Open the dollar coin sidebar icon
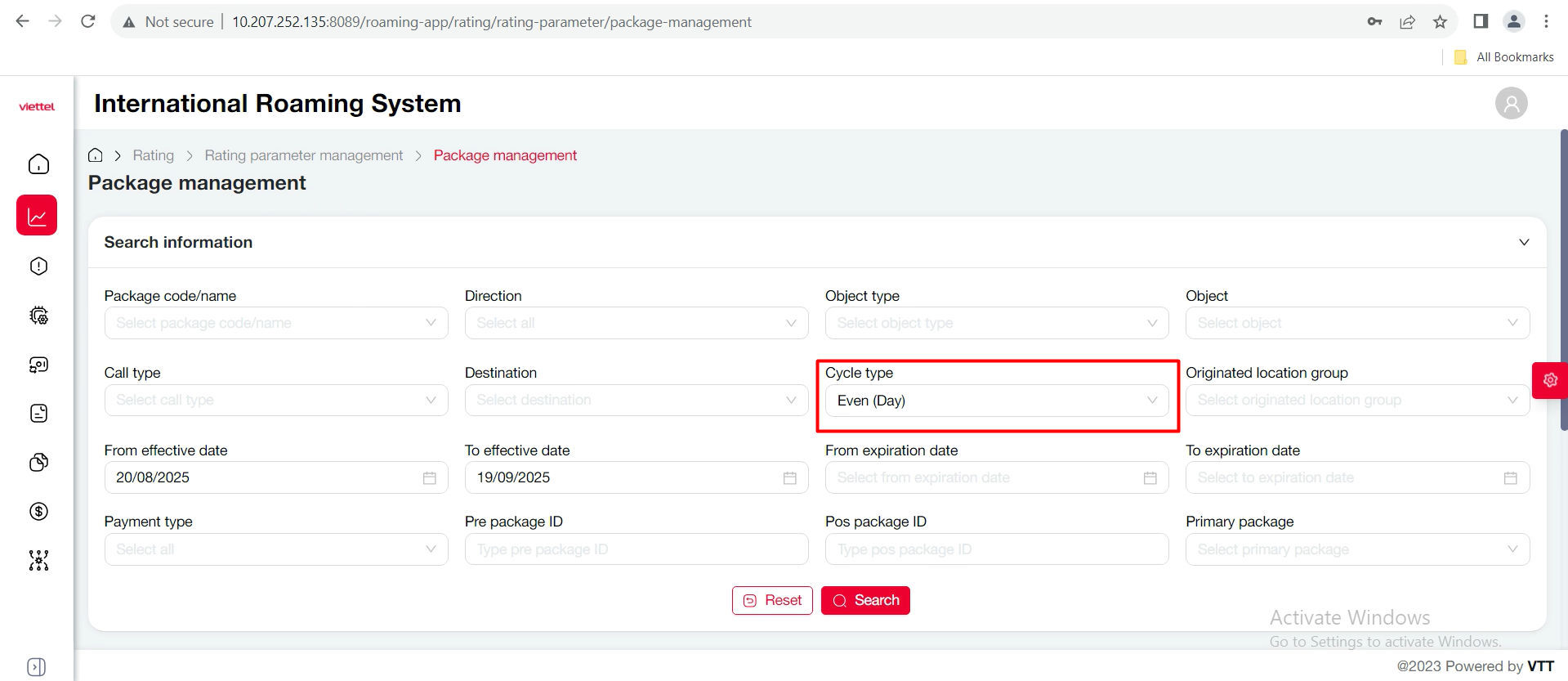1568x681 pixels. (x=38, y=512)
